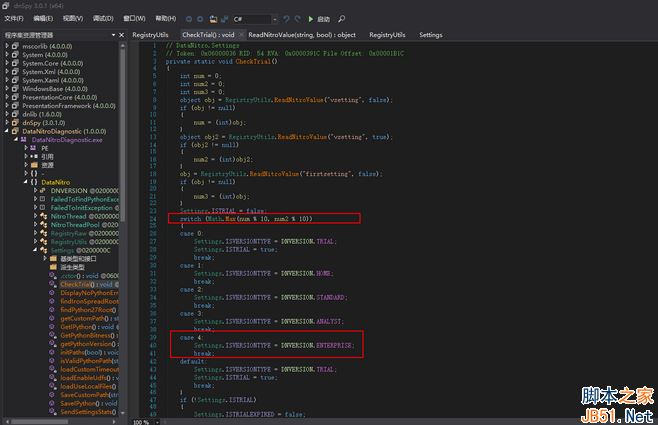Click the DNVERSION enum icon

pyautogui.click(x=43, y=190)
